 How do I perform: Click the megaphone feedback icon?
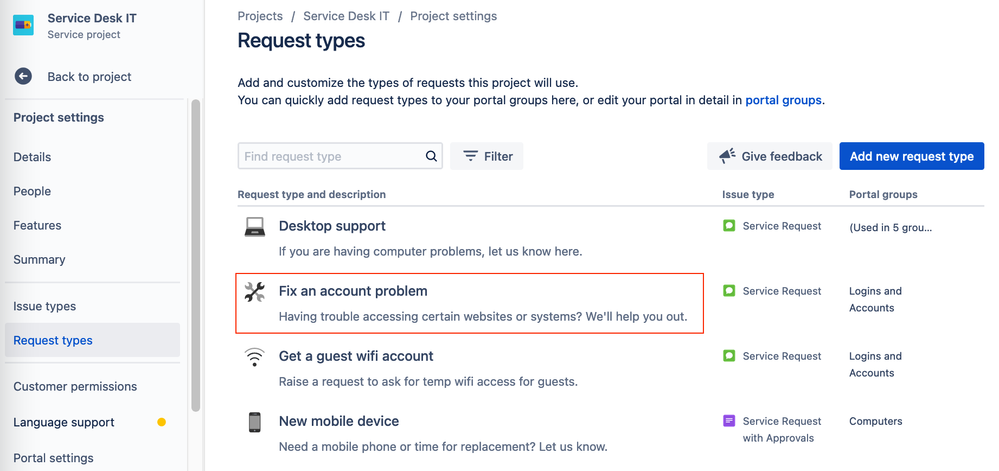point(727,156)
